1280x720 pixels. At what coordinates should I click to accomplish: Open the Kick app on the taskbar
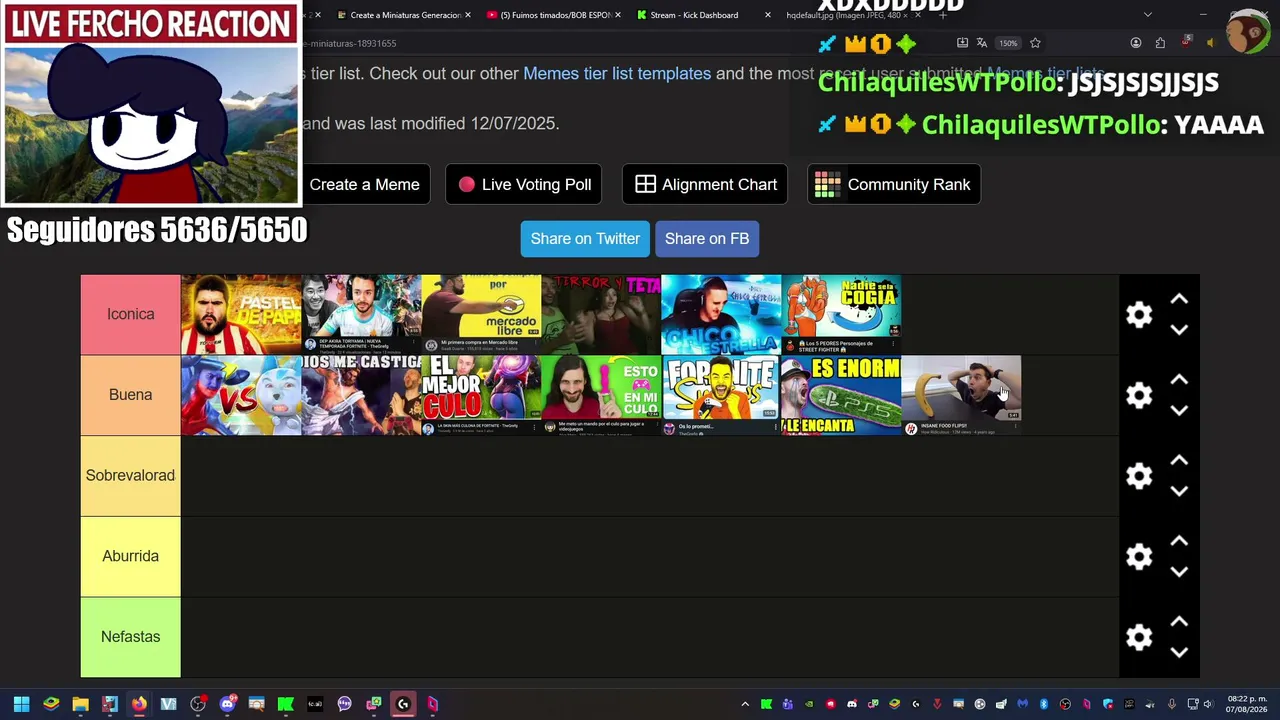point(285,704)
